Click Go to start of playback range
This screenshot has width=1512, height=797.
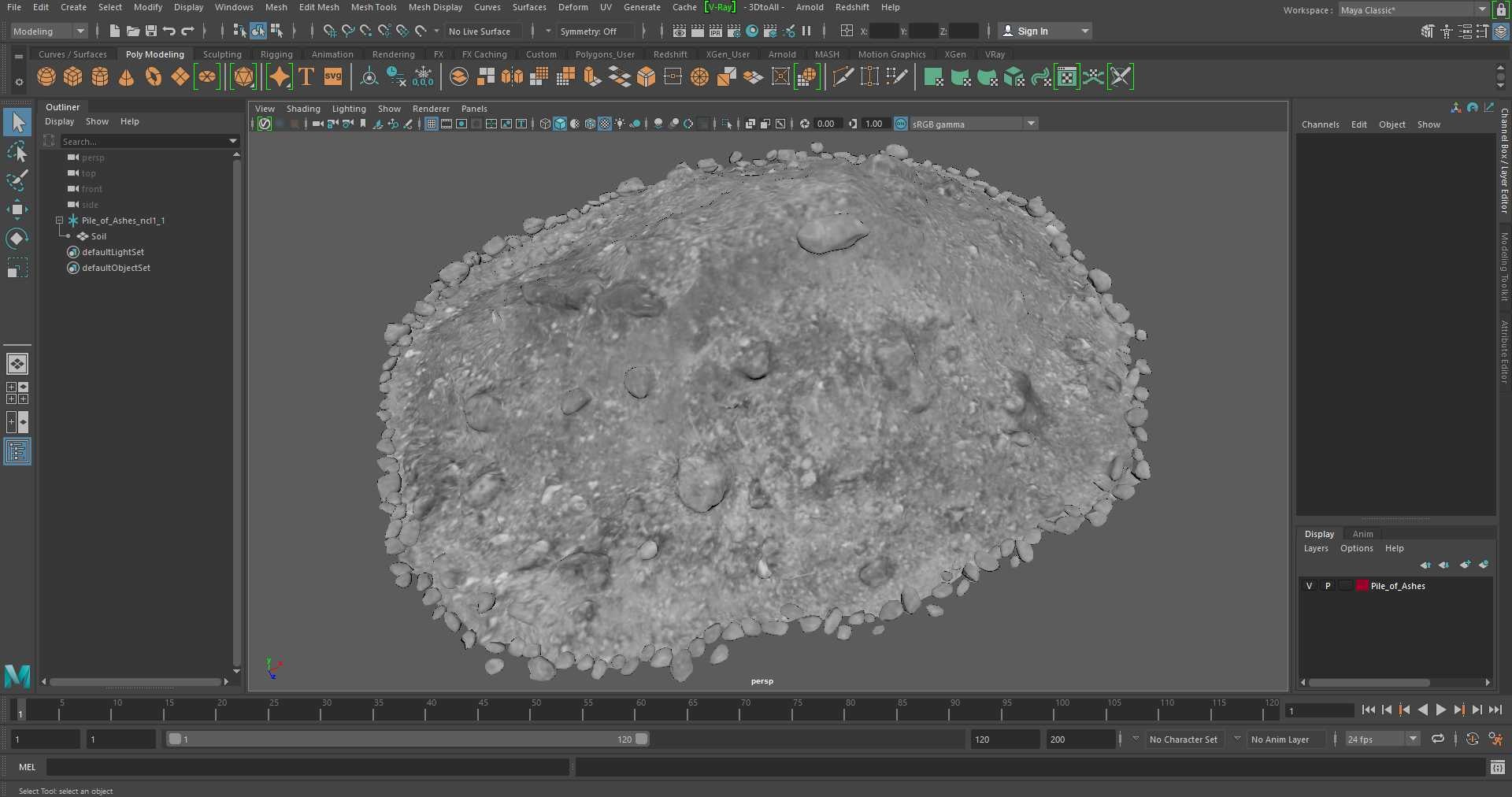(1368, 710)
